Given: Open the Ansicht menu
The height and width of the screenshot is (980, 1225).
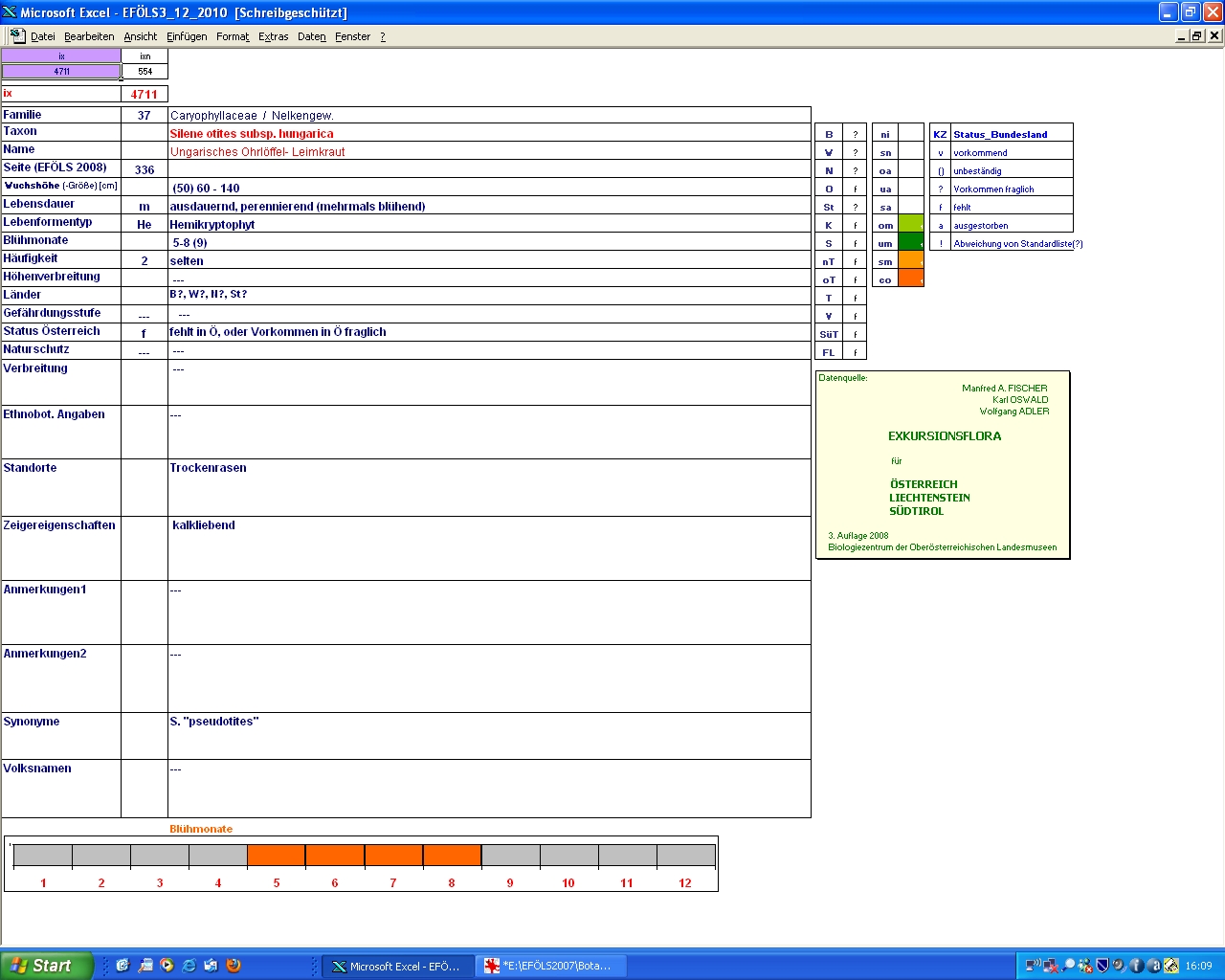Looking at the screenshot, I should 140,36.
